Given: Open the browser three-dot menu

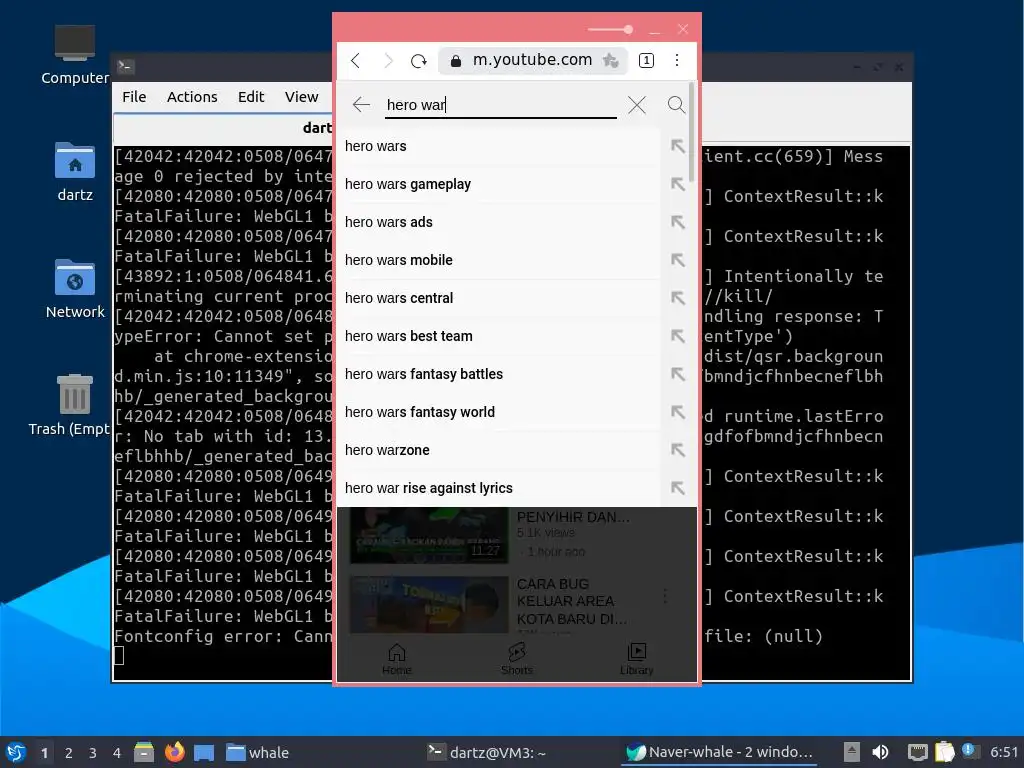Looking at the screenshot, I should (x=677, y=60).
